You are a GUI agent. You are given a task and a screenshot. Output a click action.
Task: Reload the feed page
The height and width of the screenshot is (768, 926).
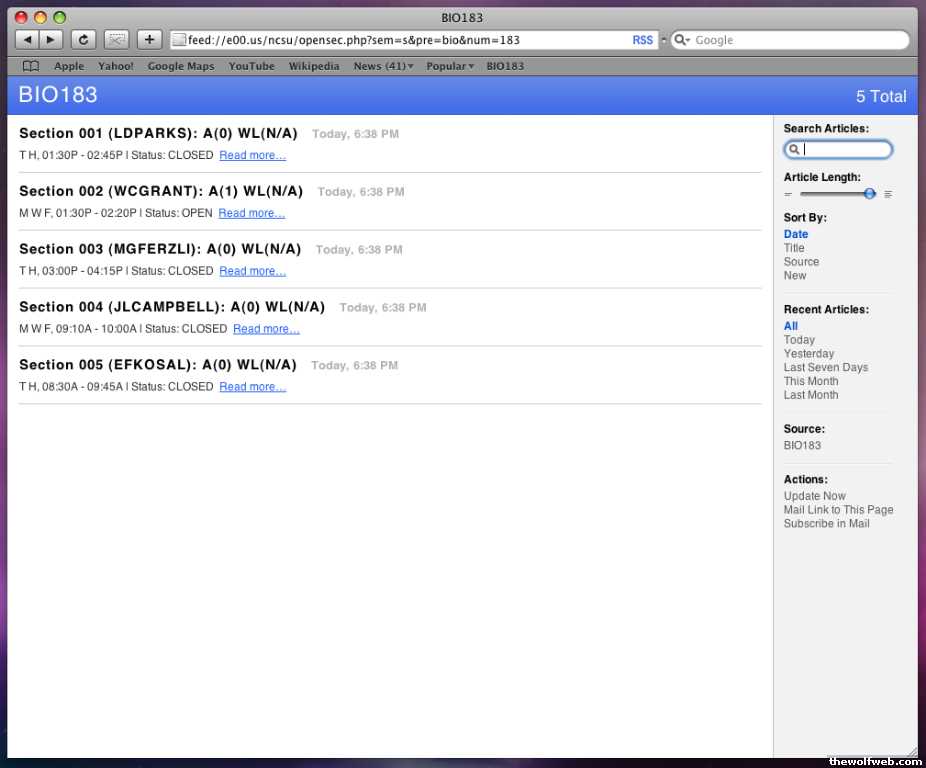pyautogui.click(x=83, y=40)
